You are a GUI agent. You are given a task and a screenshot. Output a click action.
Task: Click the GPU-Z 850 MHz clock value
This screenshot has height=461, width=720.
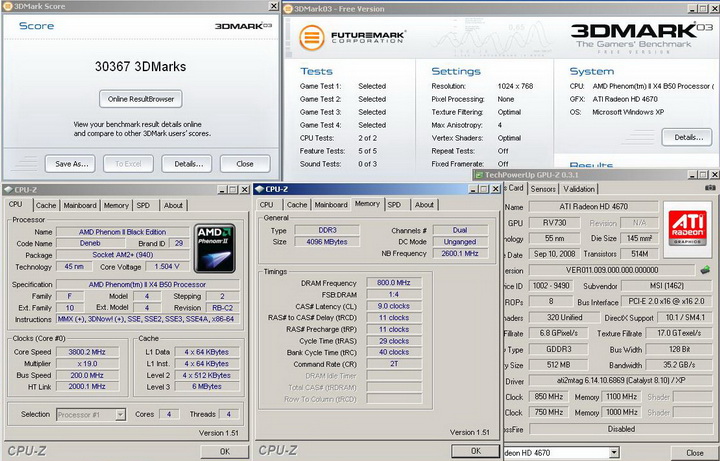(549, 396)
